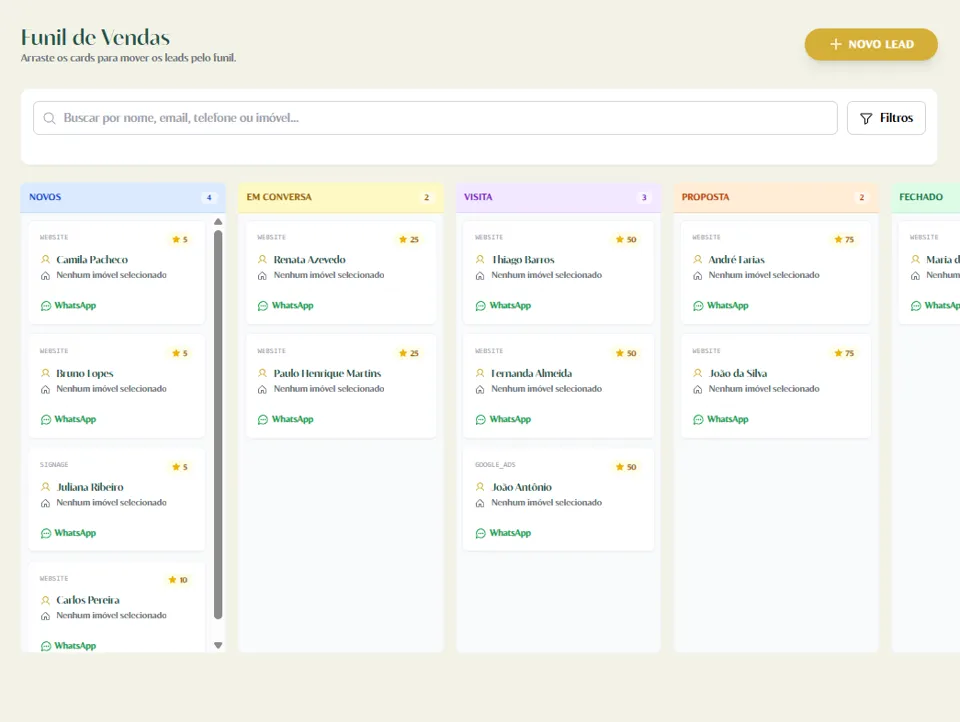Open WhatsApp for João da Silva
Viewport: 960px width, 722px height.
[x=721, y=419]
